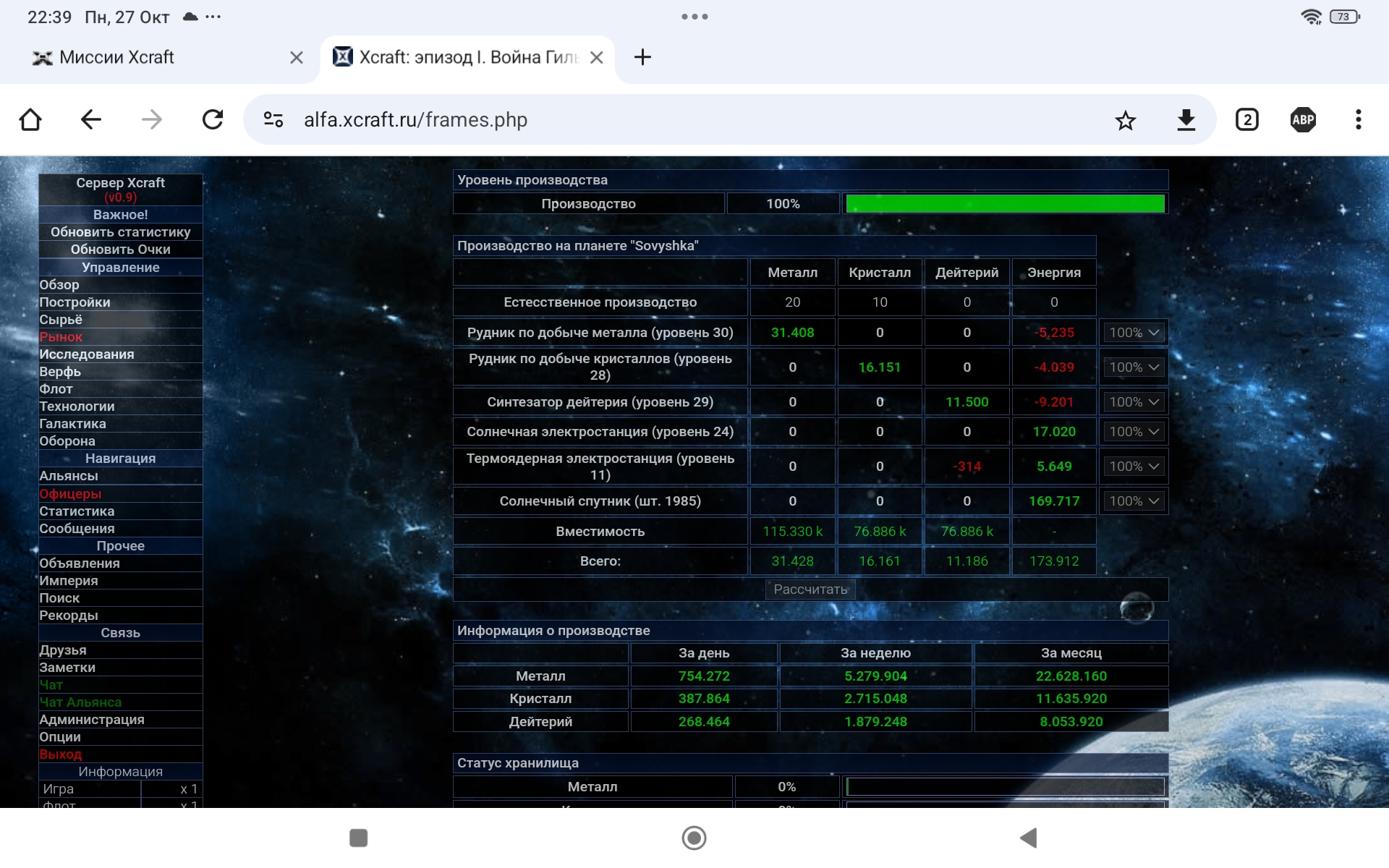Open downloads via download arrow icon
Image resolution: width=1389 pixels, height=868 pixels.
(1186, 120)
